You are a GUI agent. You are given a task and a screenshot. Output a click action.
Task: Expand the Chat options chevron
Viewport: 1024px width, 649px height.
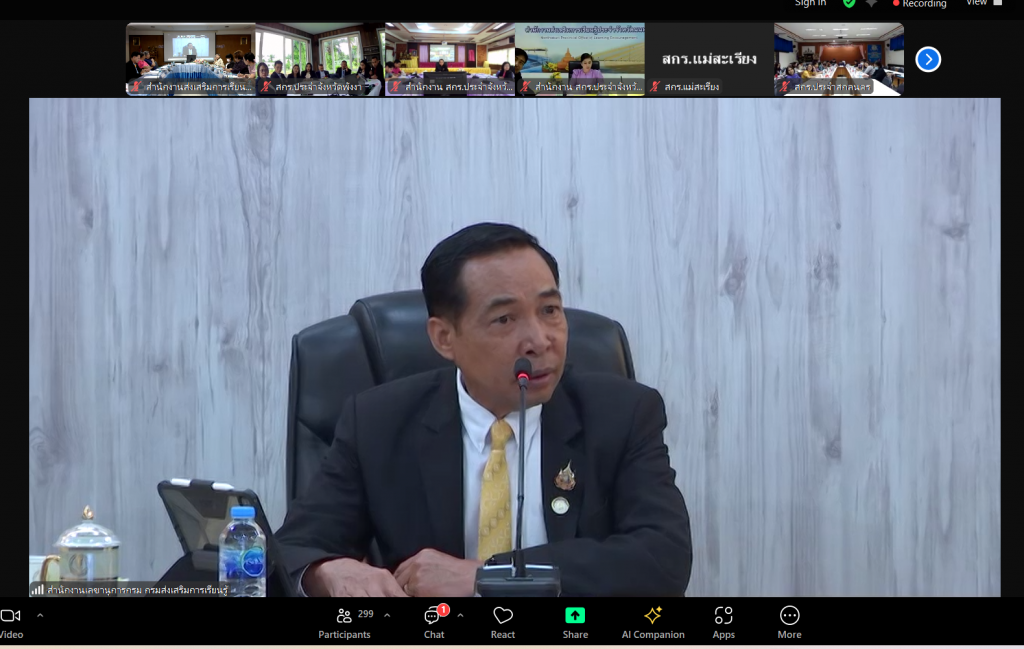[460, 615]
